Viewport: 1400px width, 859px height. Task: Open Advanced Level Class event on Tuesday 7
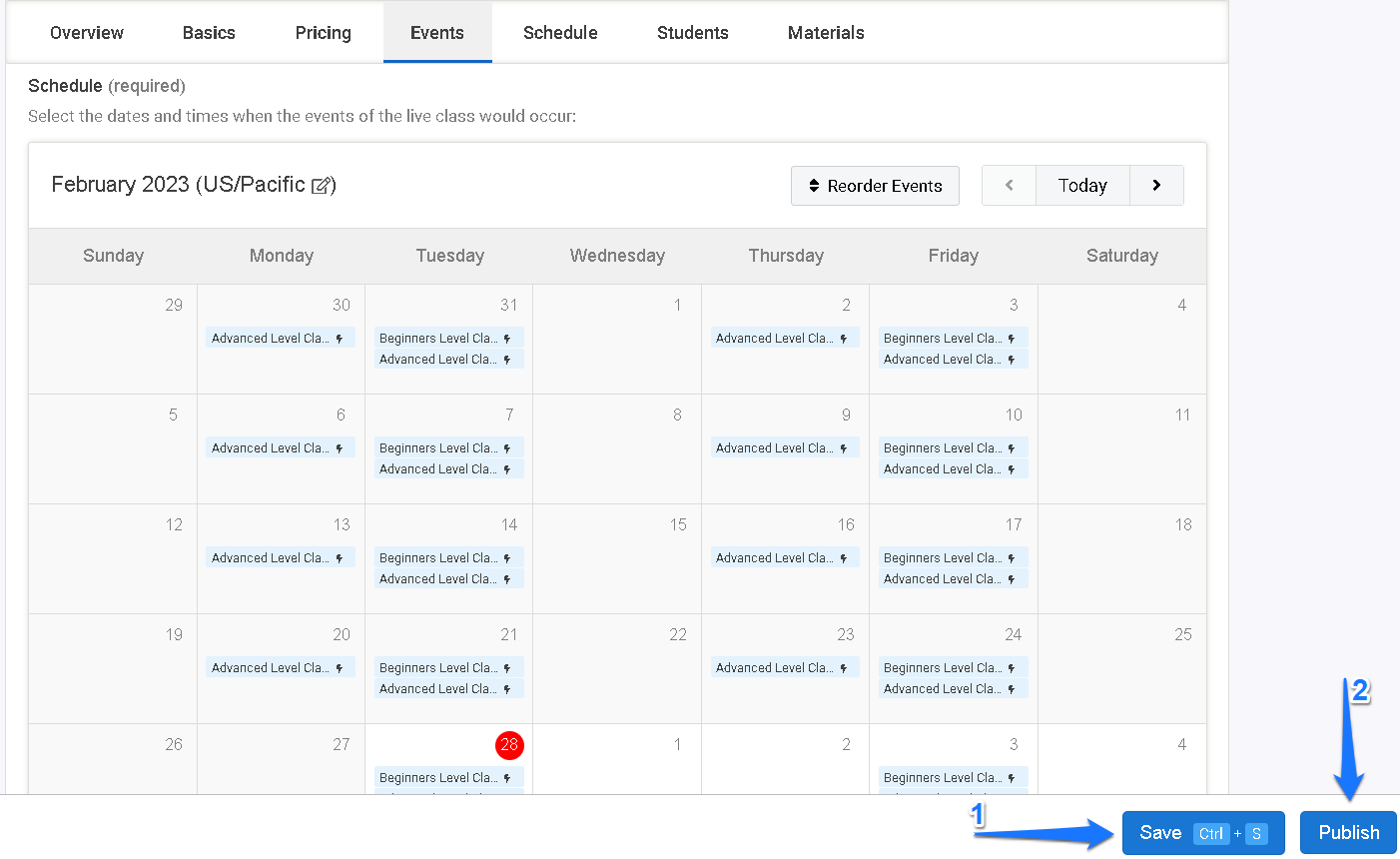448,469
